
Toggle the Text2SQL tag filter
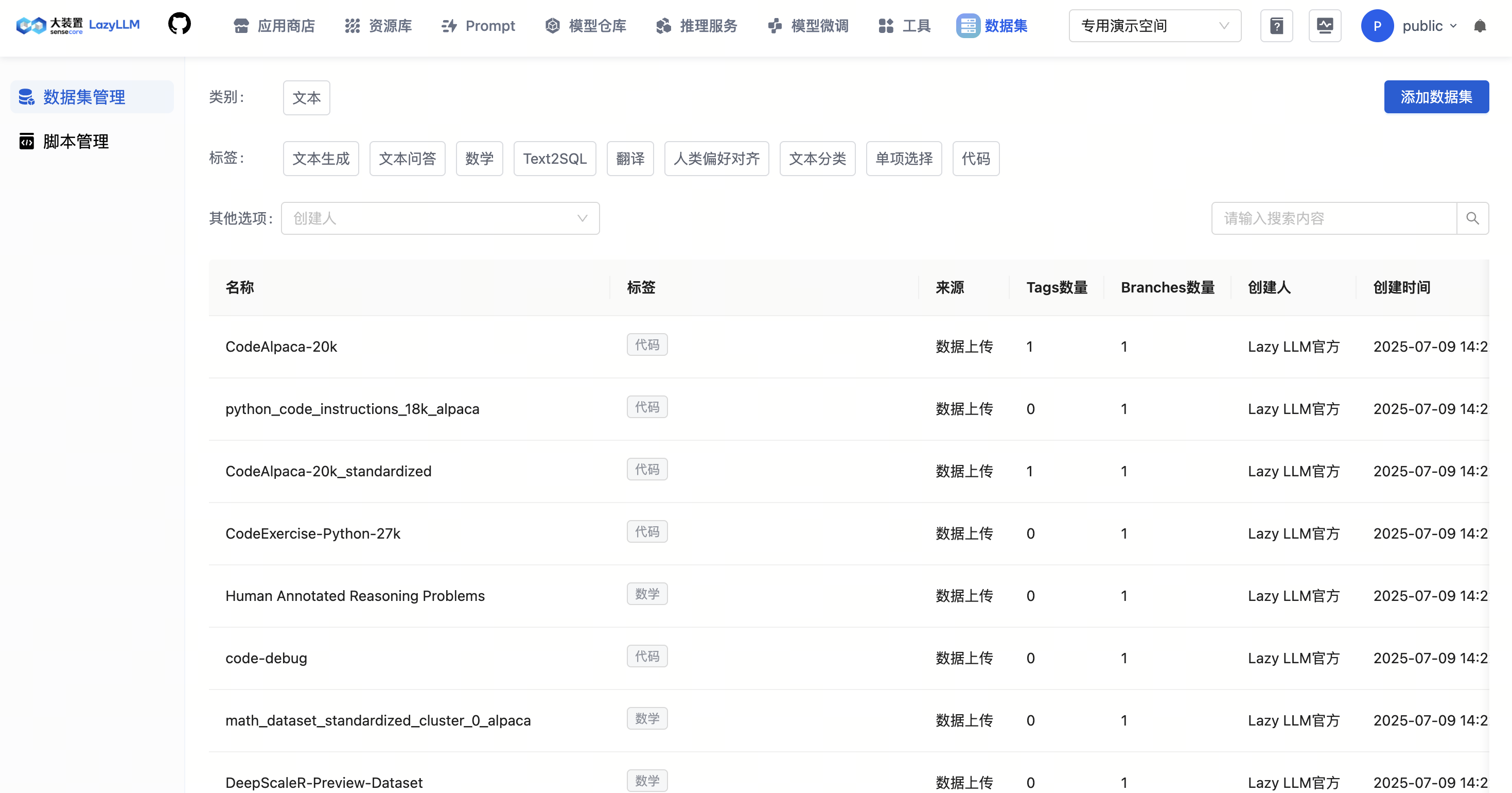(554, 159)
